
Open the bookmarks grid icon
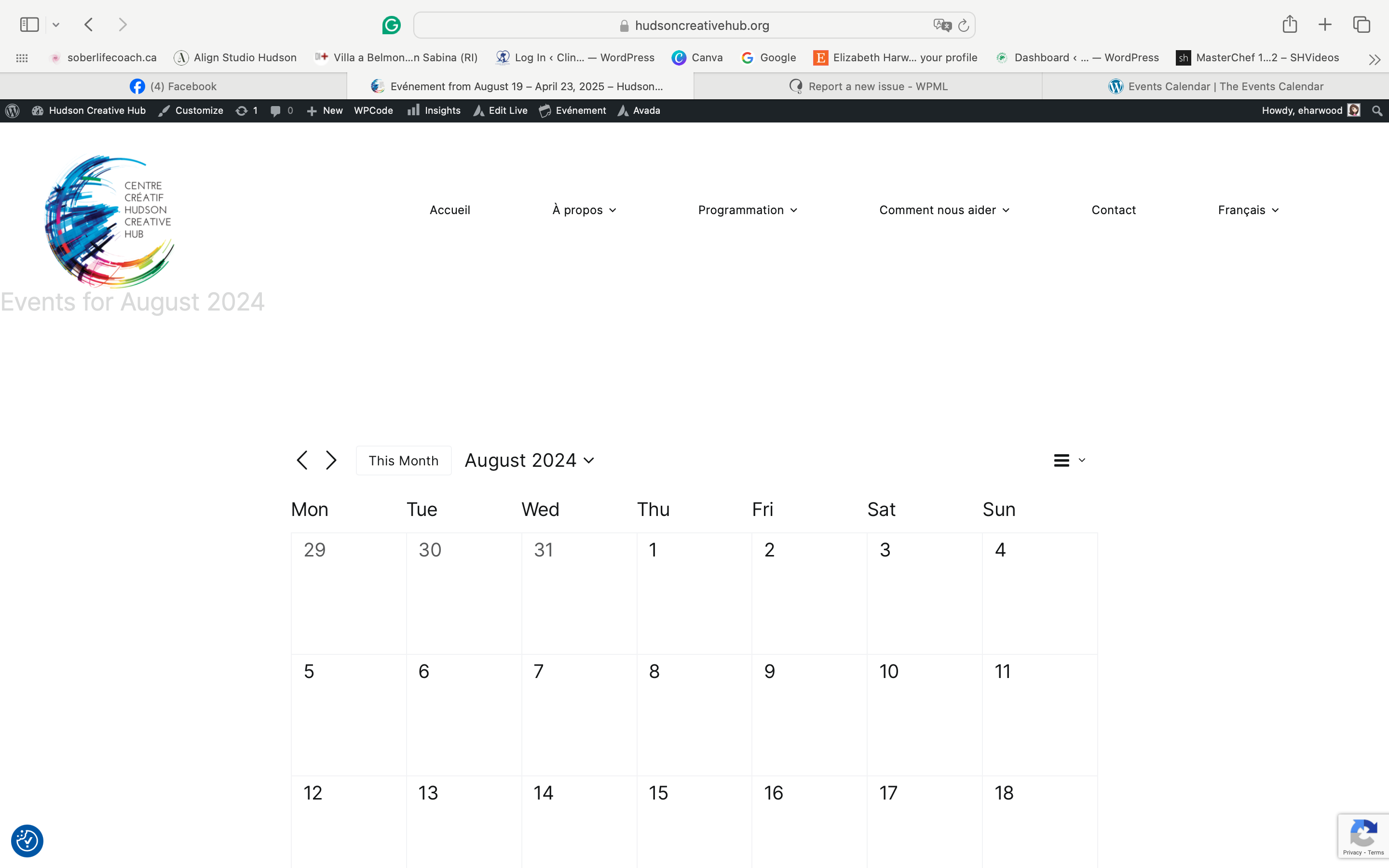[22, 57]
